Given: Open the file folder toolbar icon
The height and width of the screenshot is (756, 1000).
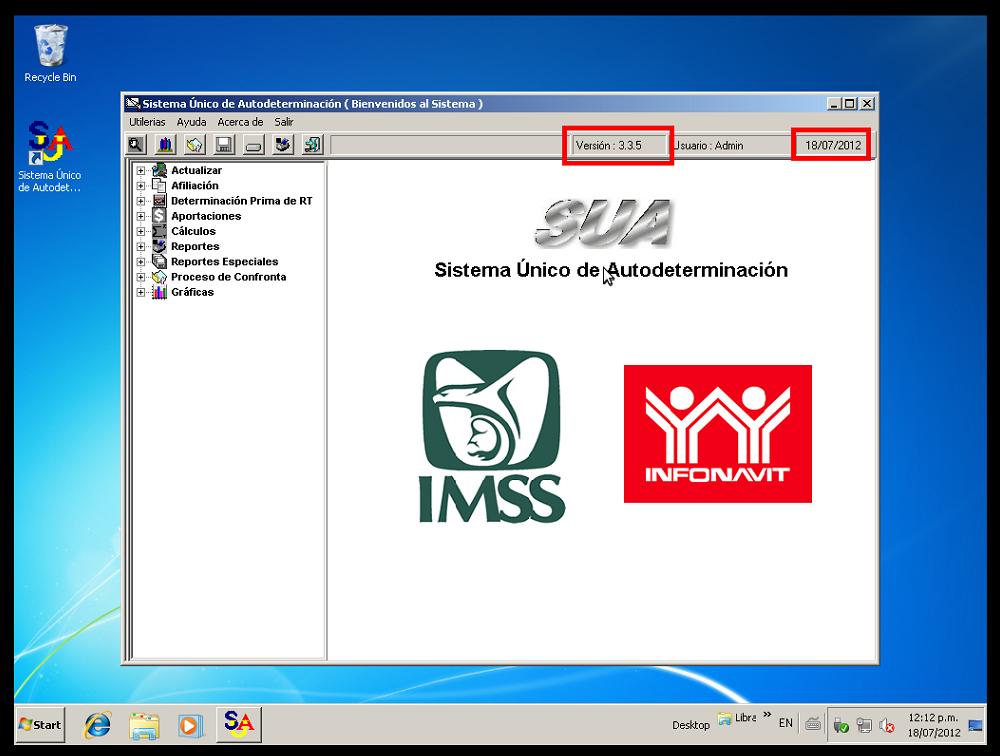Looking at the screenshot, I should coord(192,144).
